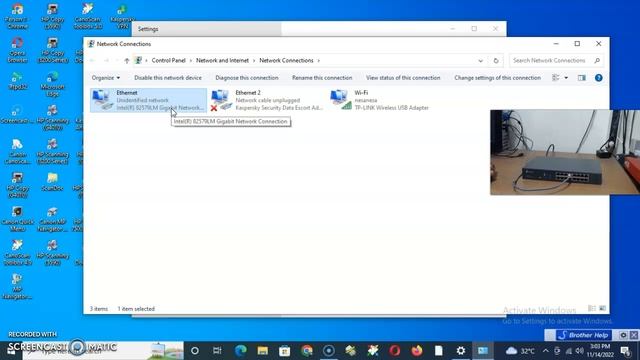This screenshot has height=360, width=640.
Task: Close the Brother Help bar
Action: [x=634, y=335]
